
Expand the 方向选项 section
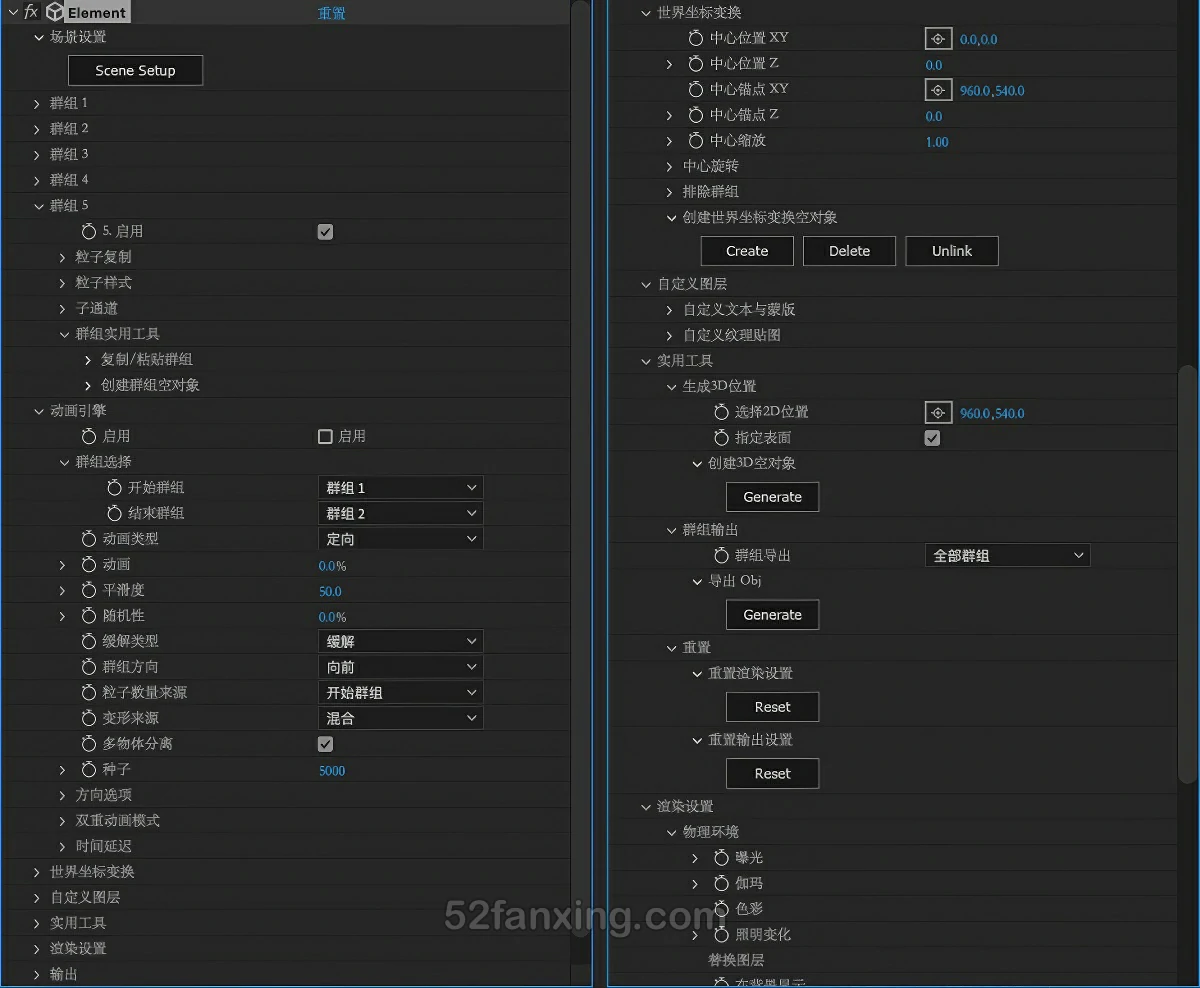click(x=63, y=795)
